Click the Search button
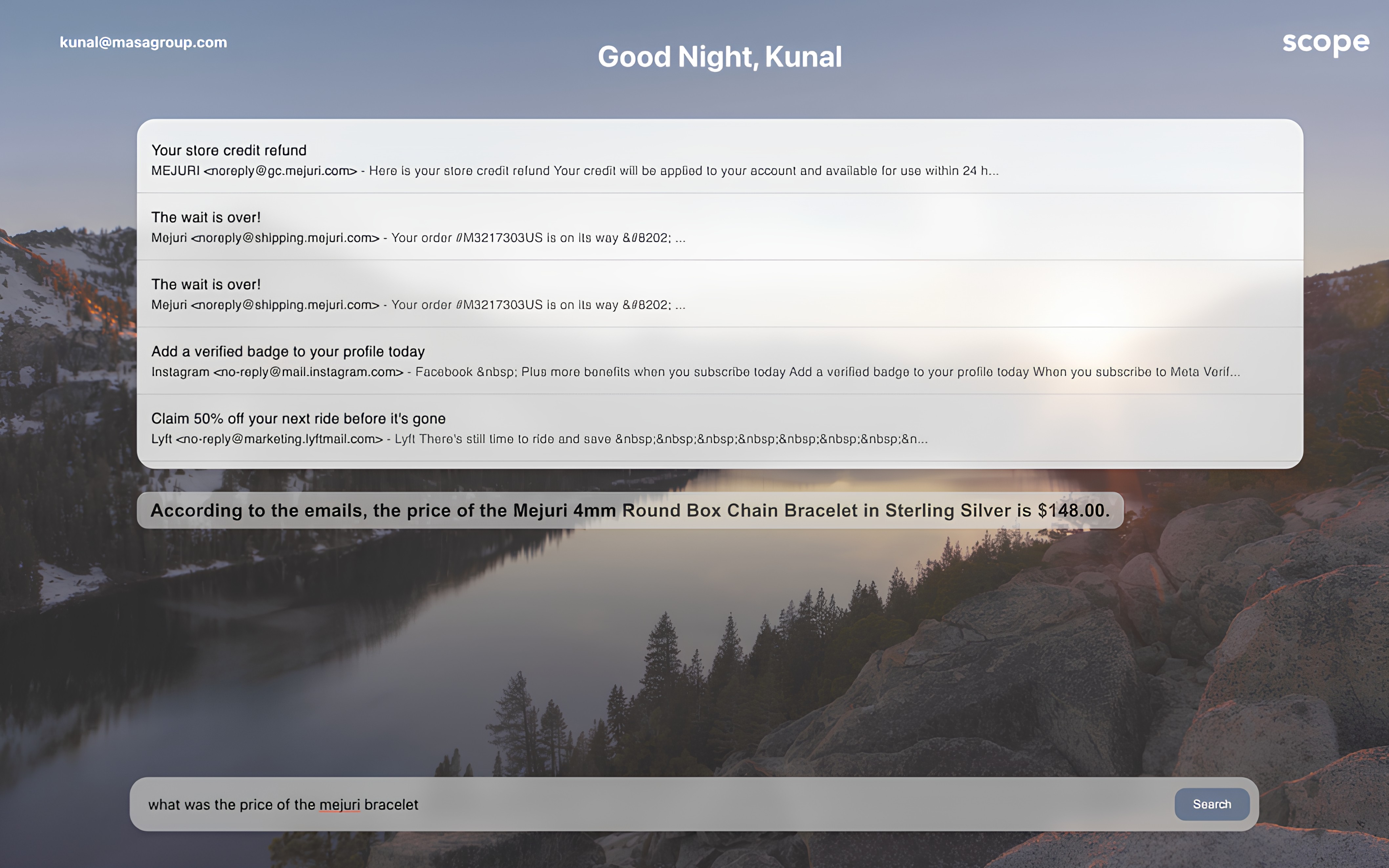 click(1211, 804)
